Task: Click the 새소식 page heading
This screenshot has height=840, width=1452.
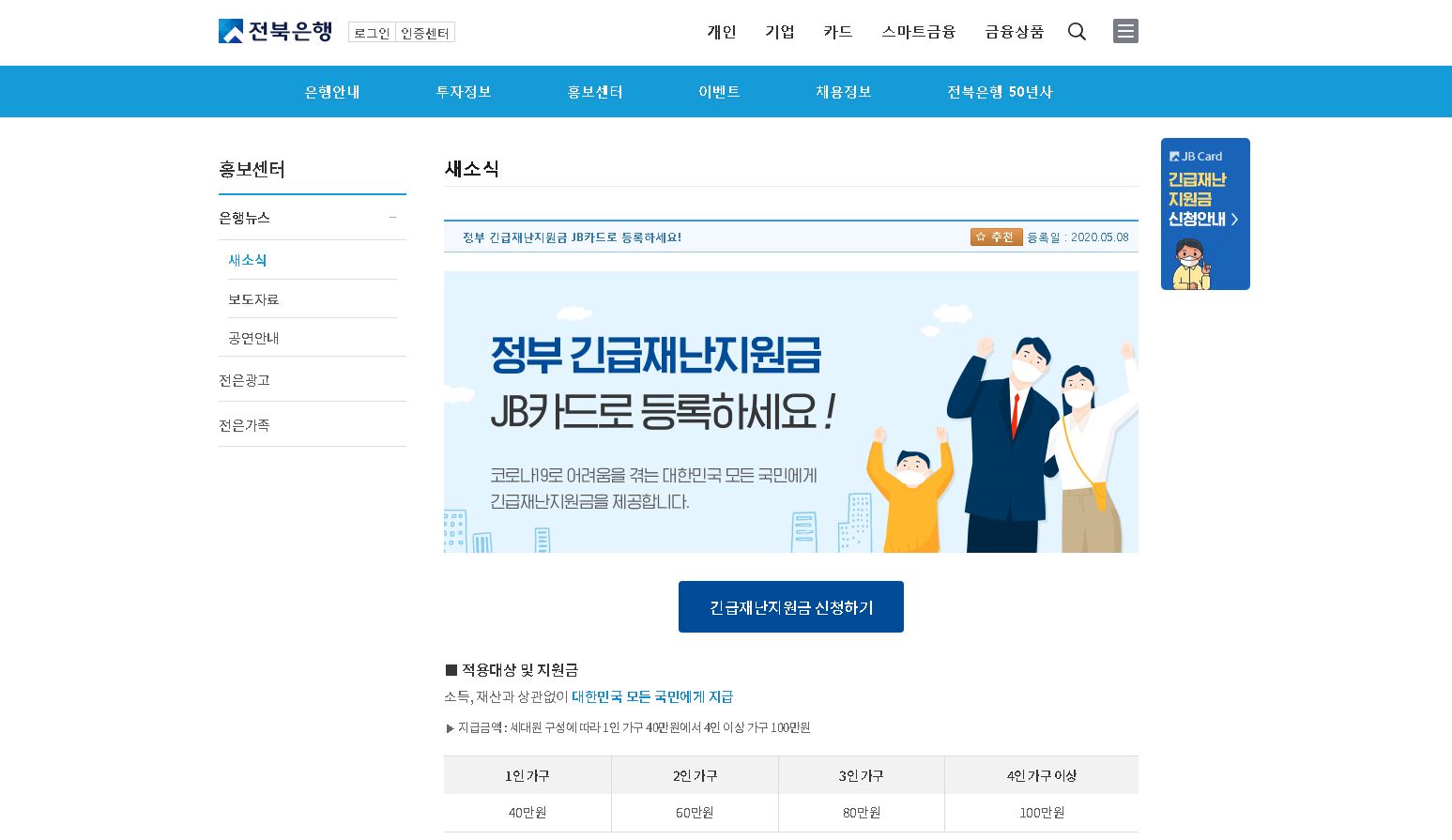Action: point(472,169)
